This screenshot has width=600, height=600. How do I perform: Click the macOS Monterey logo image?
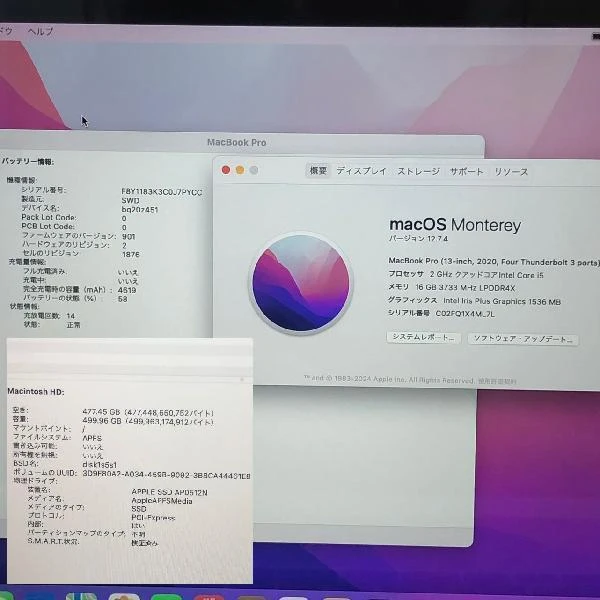tap(301, 284)
